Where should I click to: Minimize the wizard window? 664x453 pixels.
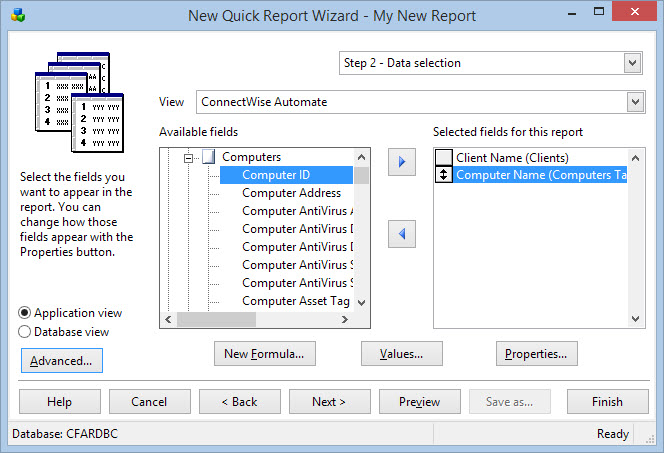click(x=572, y=13)
